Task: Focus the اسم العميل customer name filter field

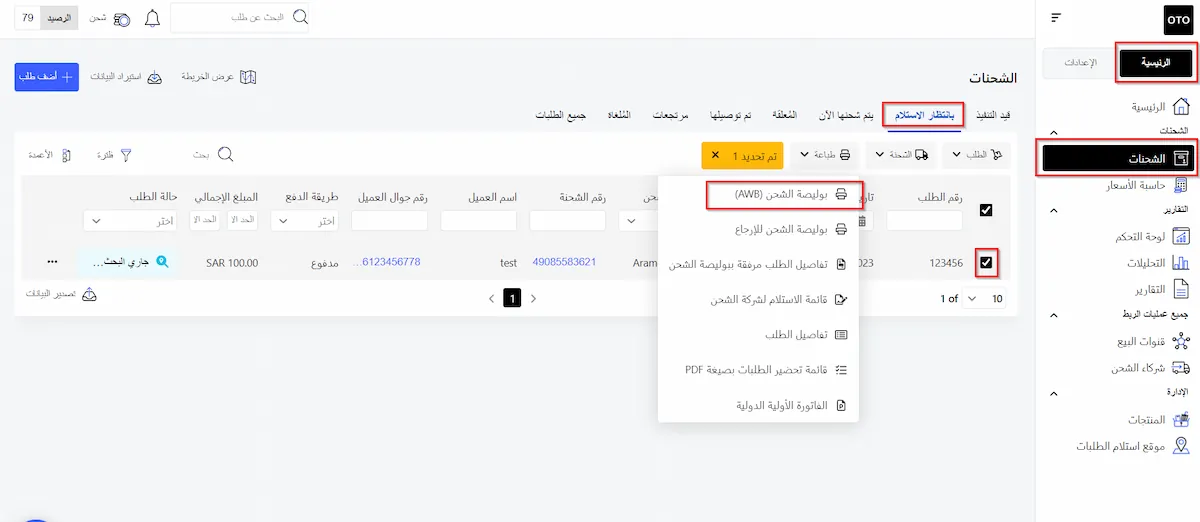Action: pos(478,220)
